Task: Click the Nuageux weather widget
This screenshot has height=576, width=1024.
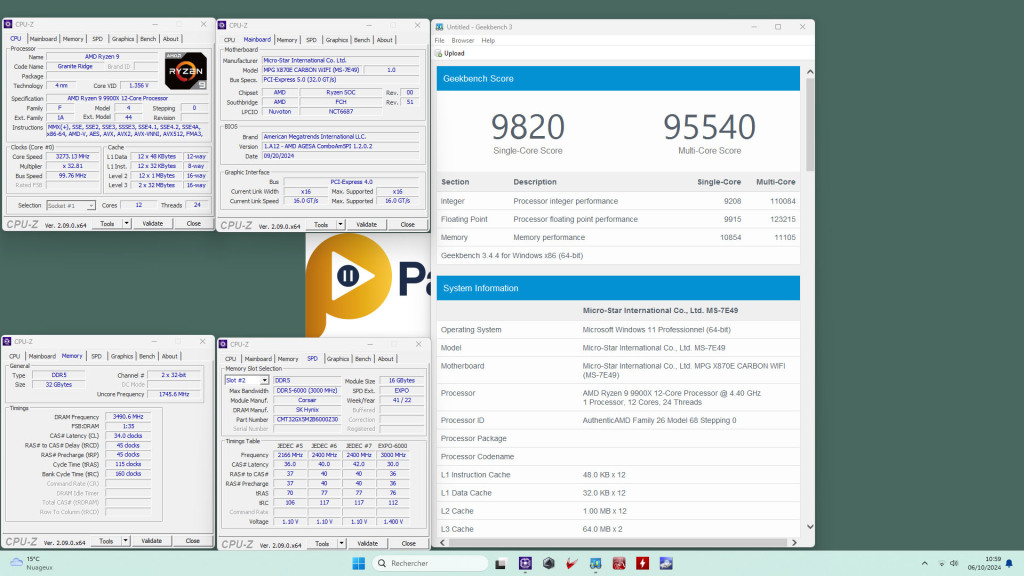Action: coord(25,563)
